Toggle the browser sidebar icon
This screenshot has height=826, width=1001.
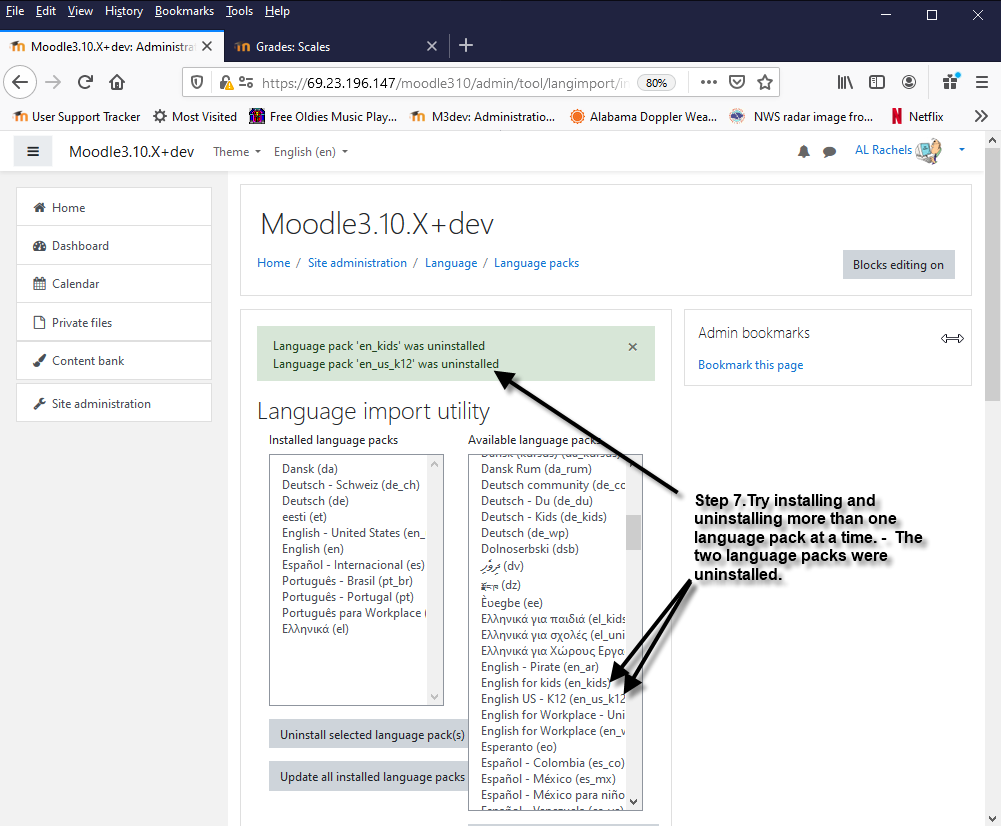point(877,82)
